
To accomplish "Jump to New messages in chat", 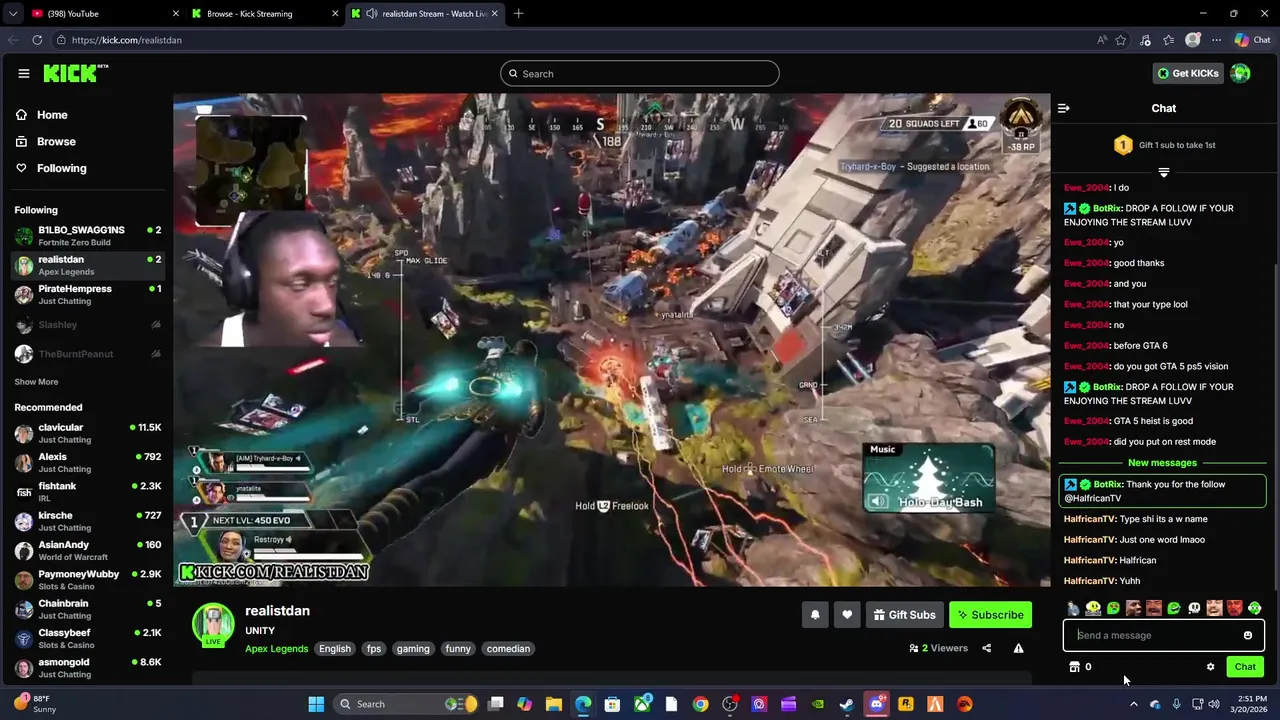I will pos(1162,463).
